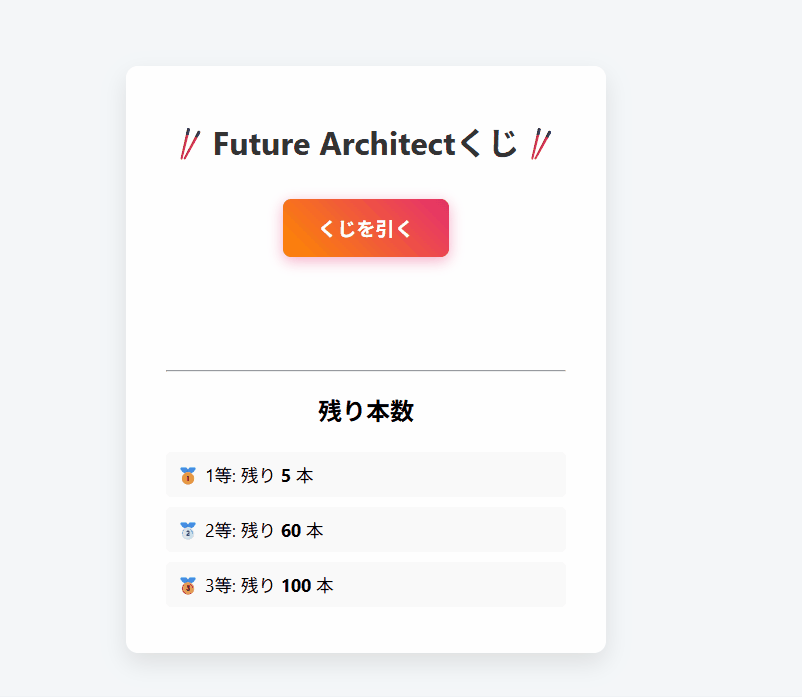
Task: Click the word "Future" in the title
Action: (x=262, y=145)
